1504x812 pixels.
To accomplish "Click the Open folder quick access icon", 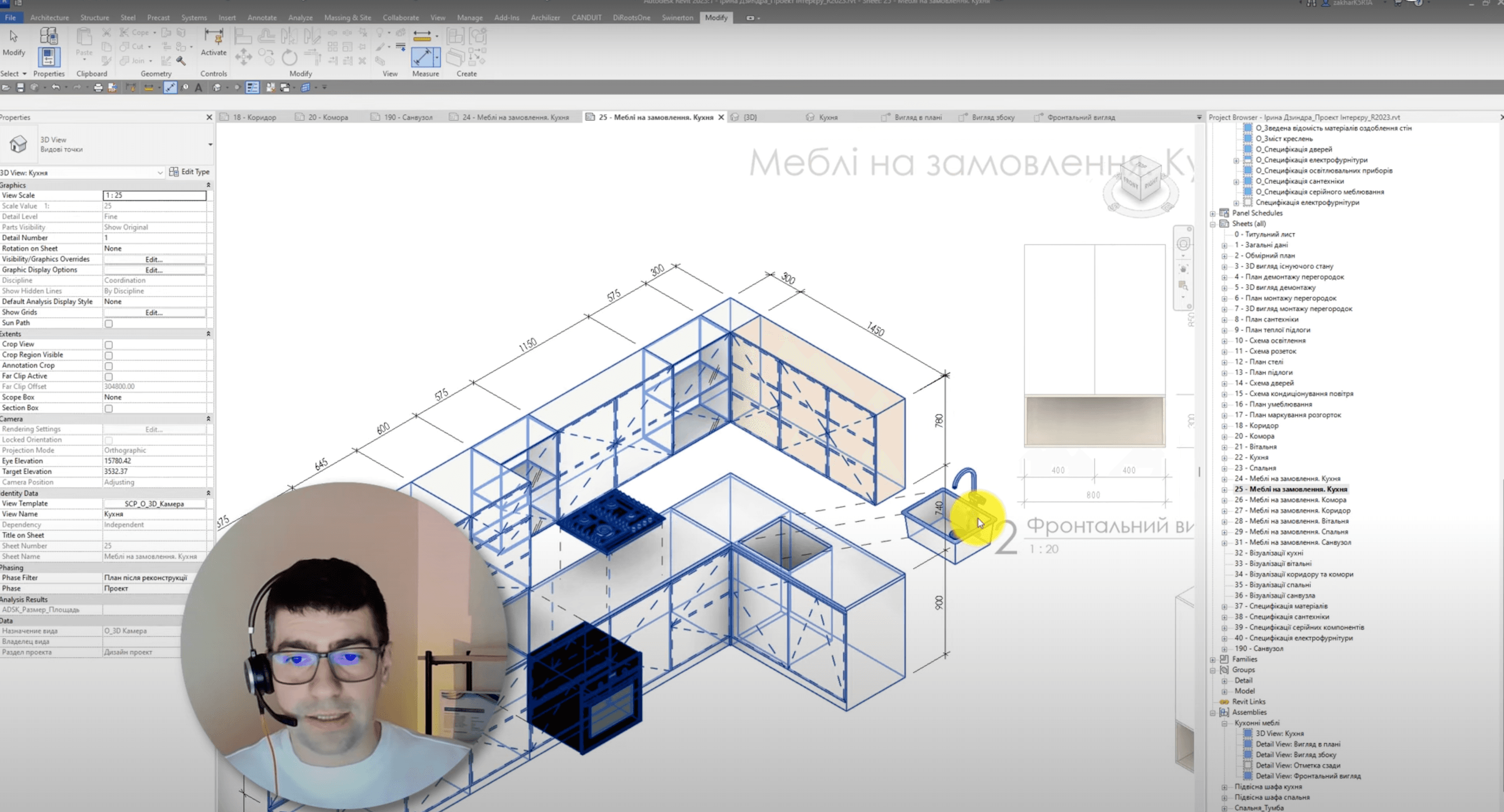I will (x=6, y=88).
